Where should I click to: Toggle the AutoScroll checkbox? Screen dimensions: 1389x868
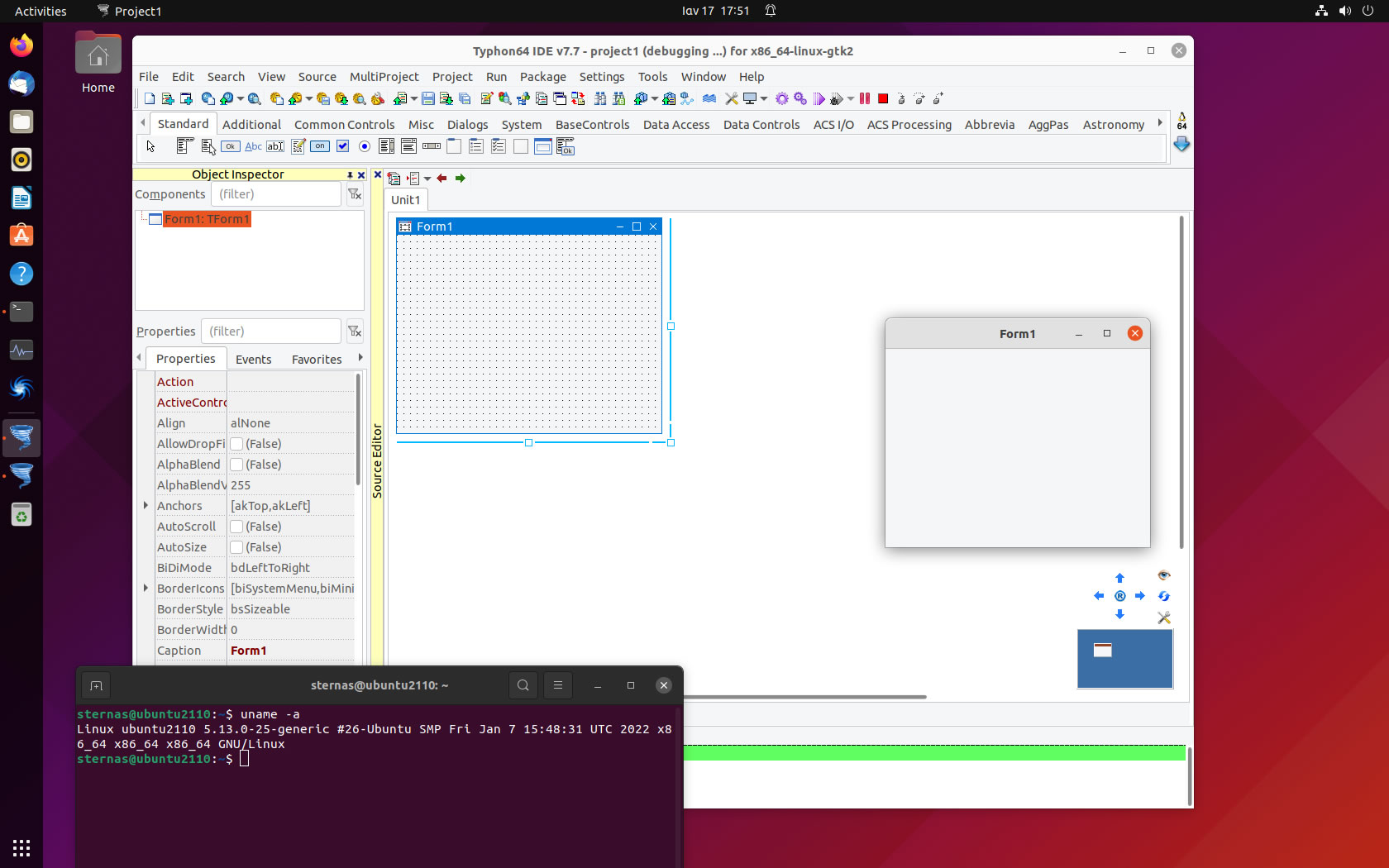[x=236, y=527]
